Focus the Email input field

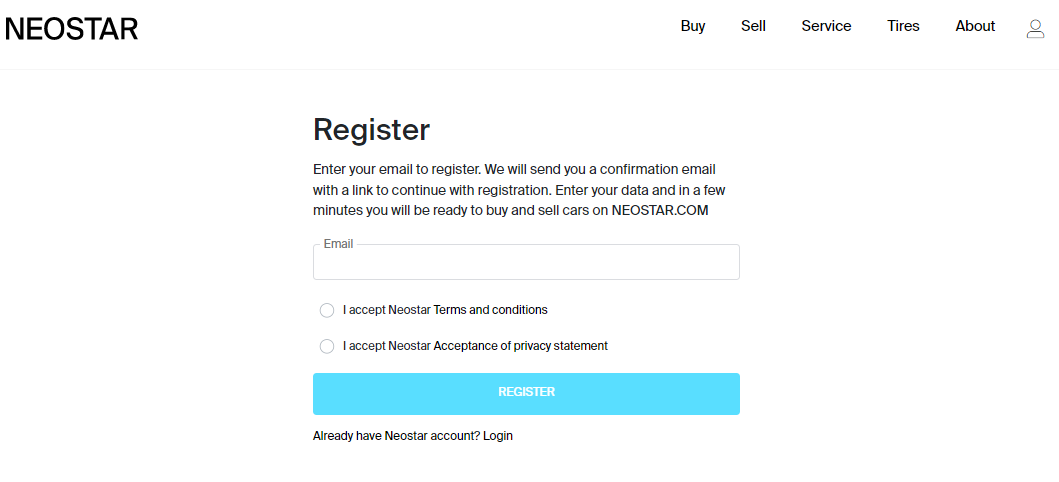click(526, 262)
